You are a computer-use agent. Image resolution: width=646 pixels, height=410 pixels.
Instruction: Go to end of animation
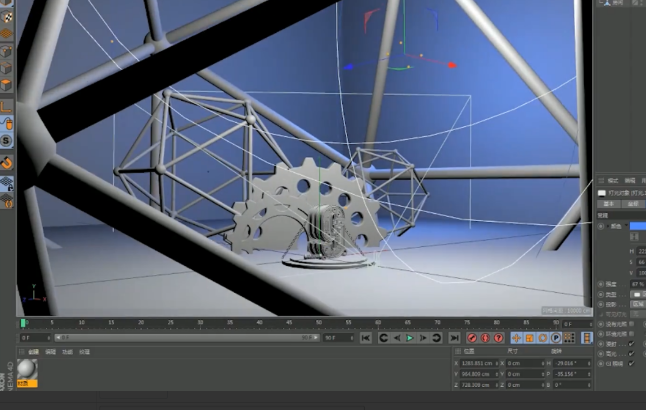tap(454, 338)
